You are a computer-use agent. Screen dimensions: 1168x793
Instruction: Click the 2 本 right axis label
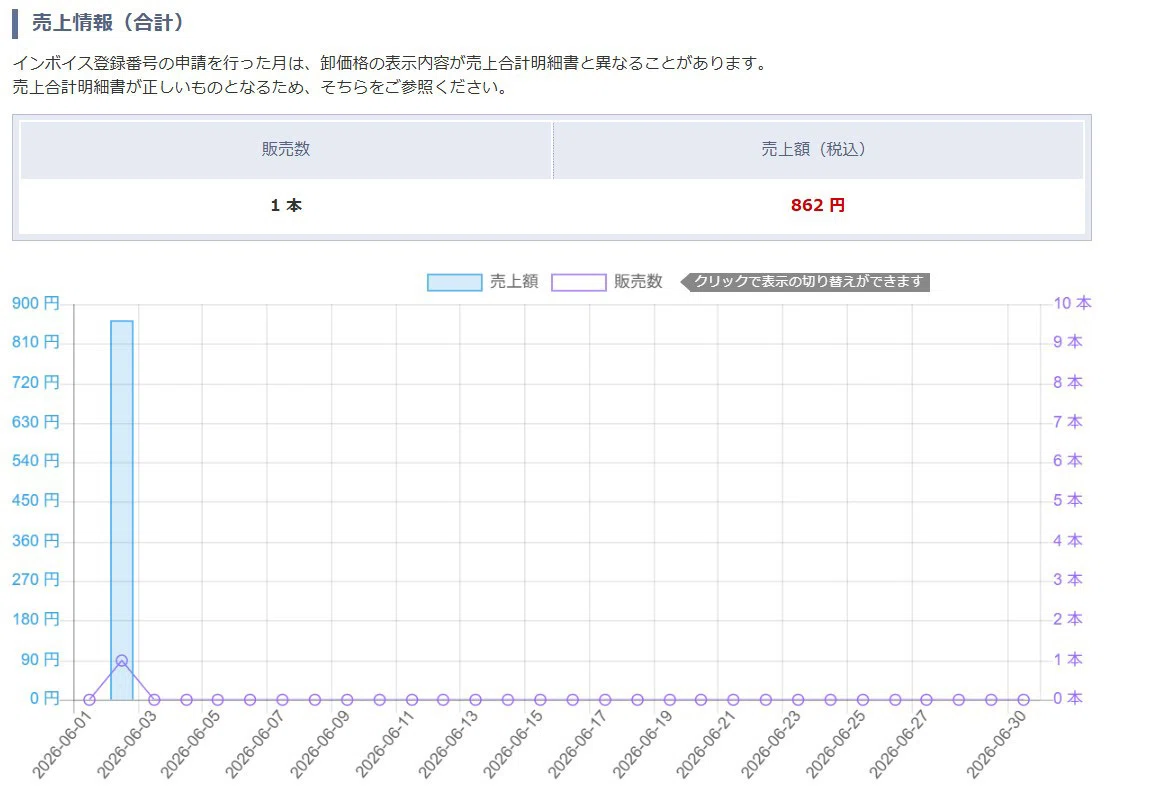pyautogui.click(x=1067, y=619)
